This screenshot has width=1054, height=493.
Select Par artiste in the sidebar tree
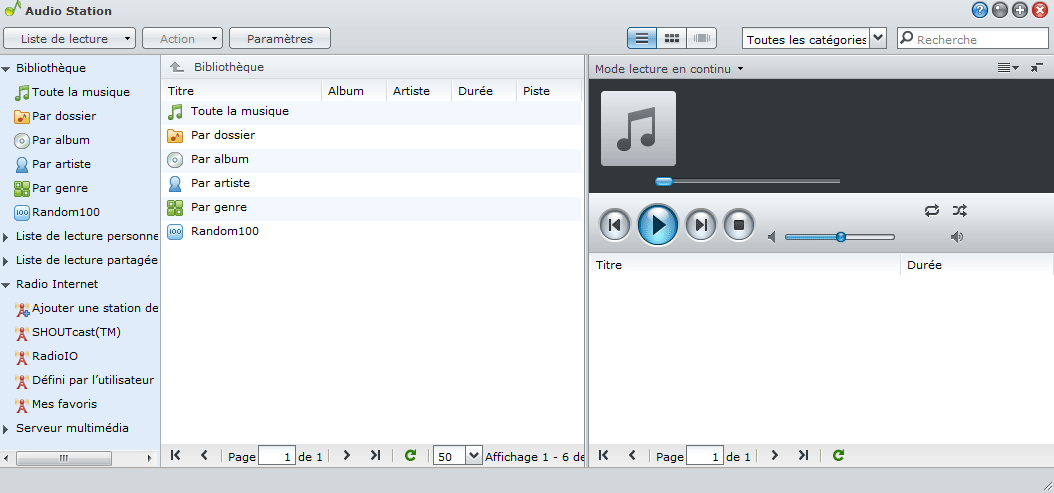[x=61, y=164]
